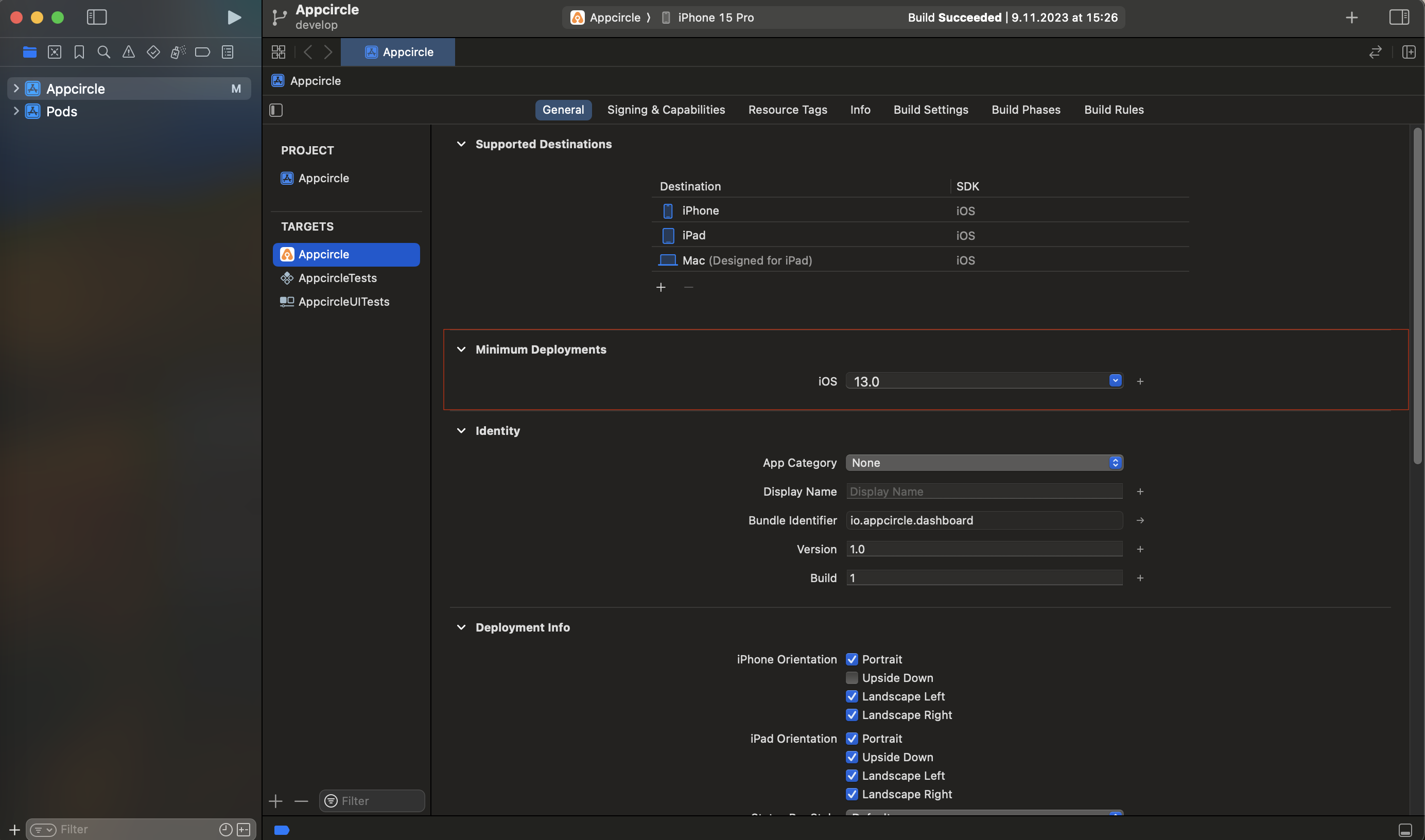The image size is (1425, 840).
Task: Open the Debug navigator
Action: click(178, 52)
